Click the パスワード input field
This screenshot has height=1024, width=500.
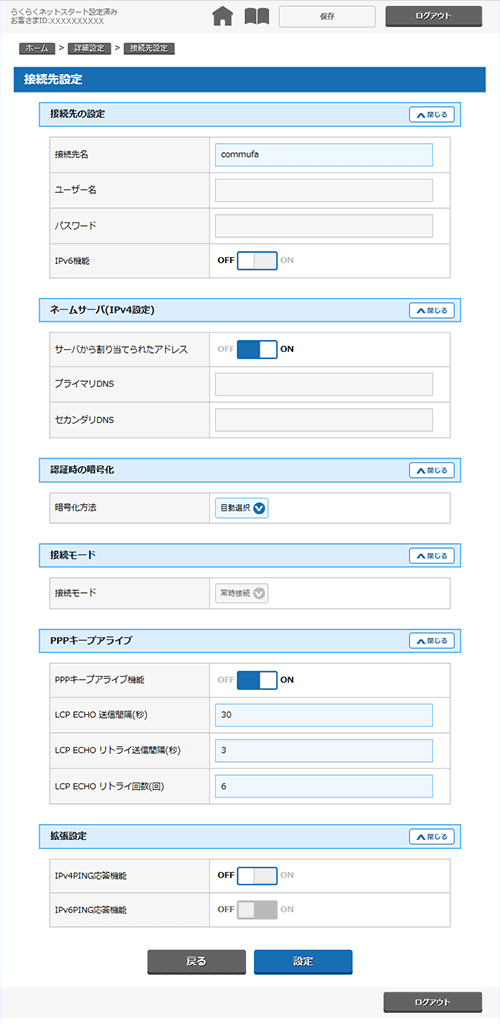click(x=324, y=225)
